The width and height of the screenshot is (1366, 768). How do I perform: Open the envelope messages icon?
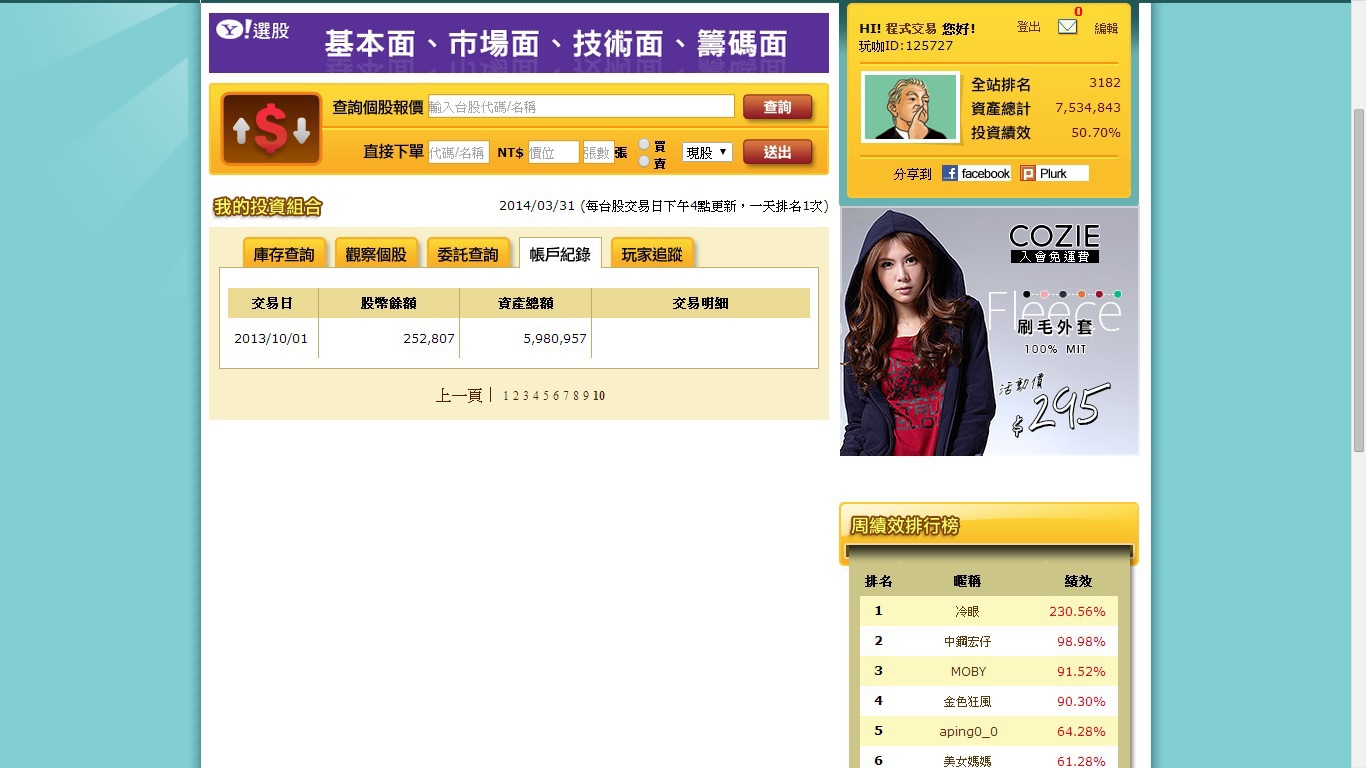point(1067,27)
